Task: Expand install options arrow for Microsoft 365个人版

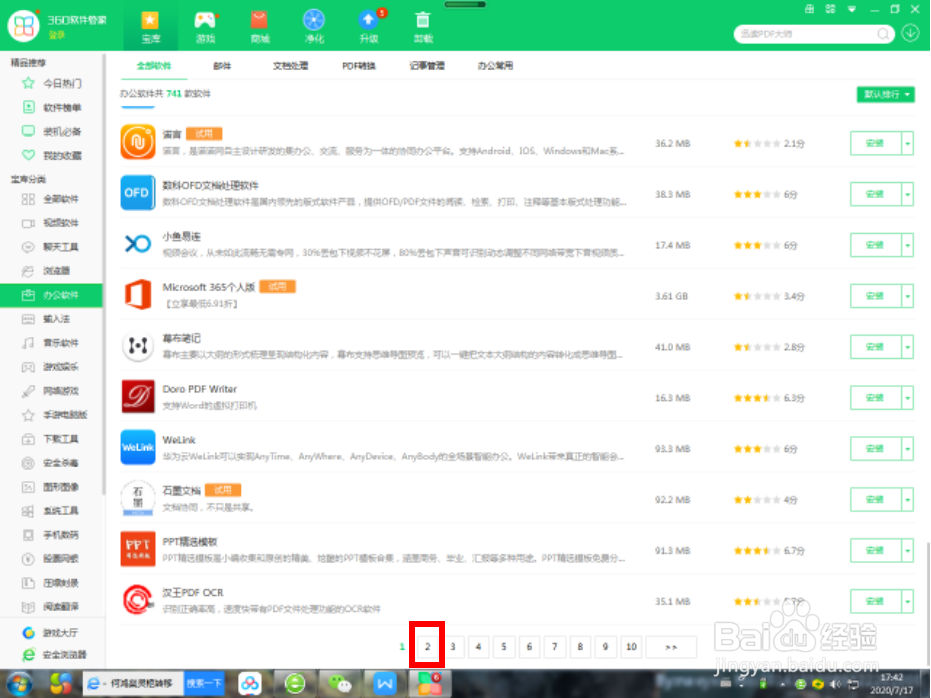Action: click(907, 296)
